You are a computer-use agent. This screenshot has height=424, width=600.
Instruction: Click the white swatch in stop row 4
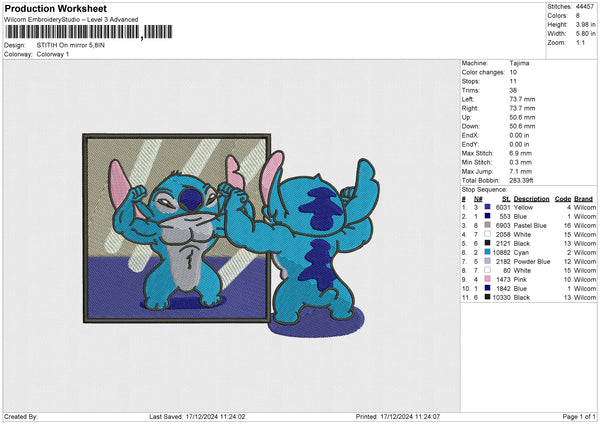(487, 234)
